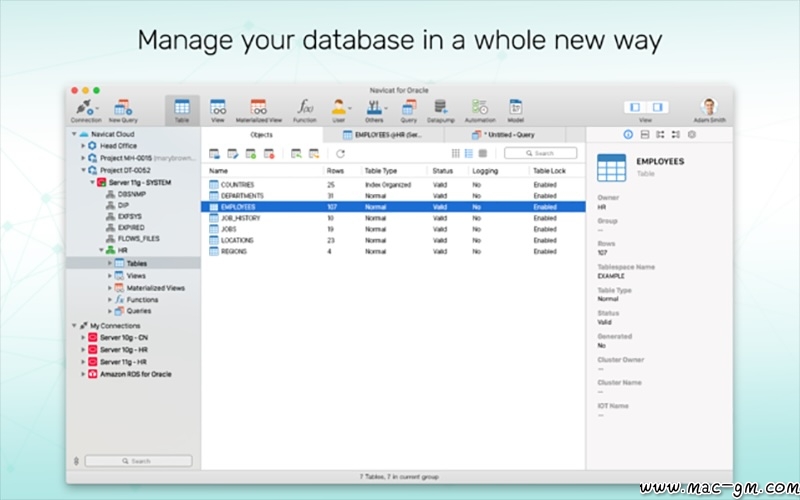Select the FLOWS_FILES schema

[x=133, y=239]
